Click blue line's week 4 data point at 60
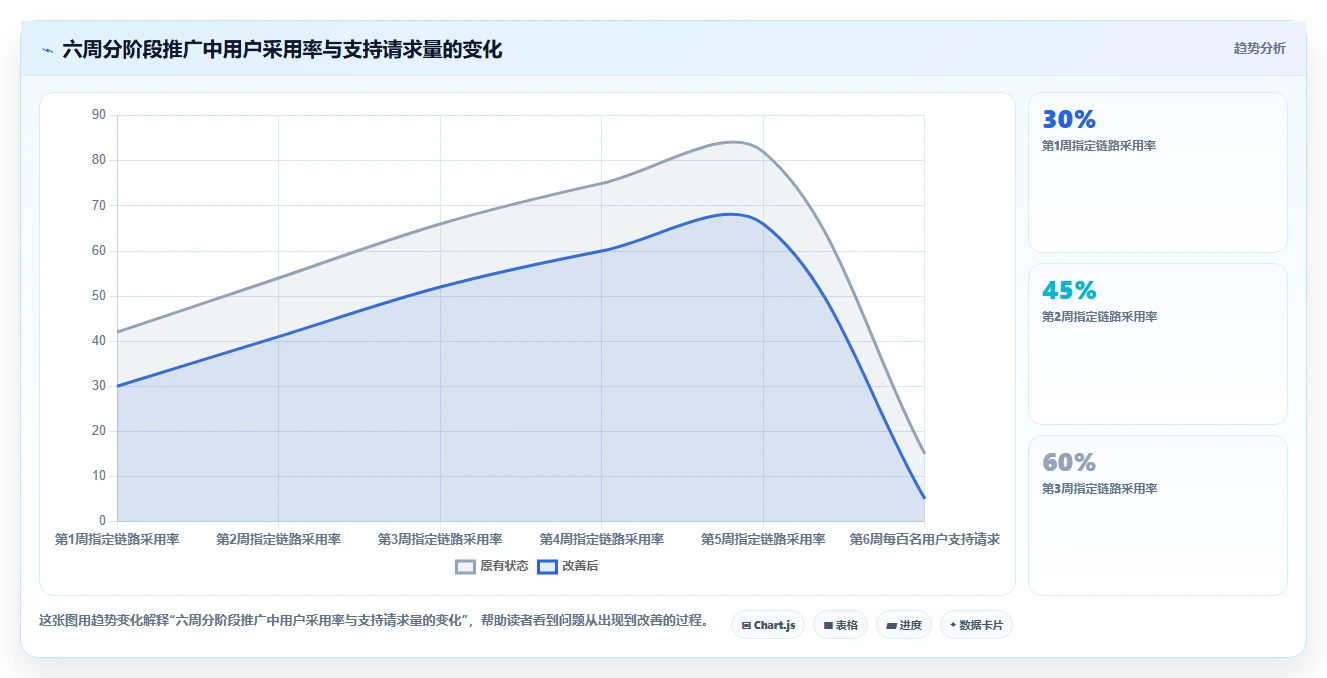 [602, 250]
